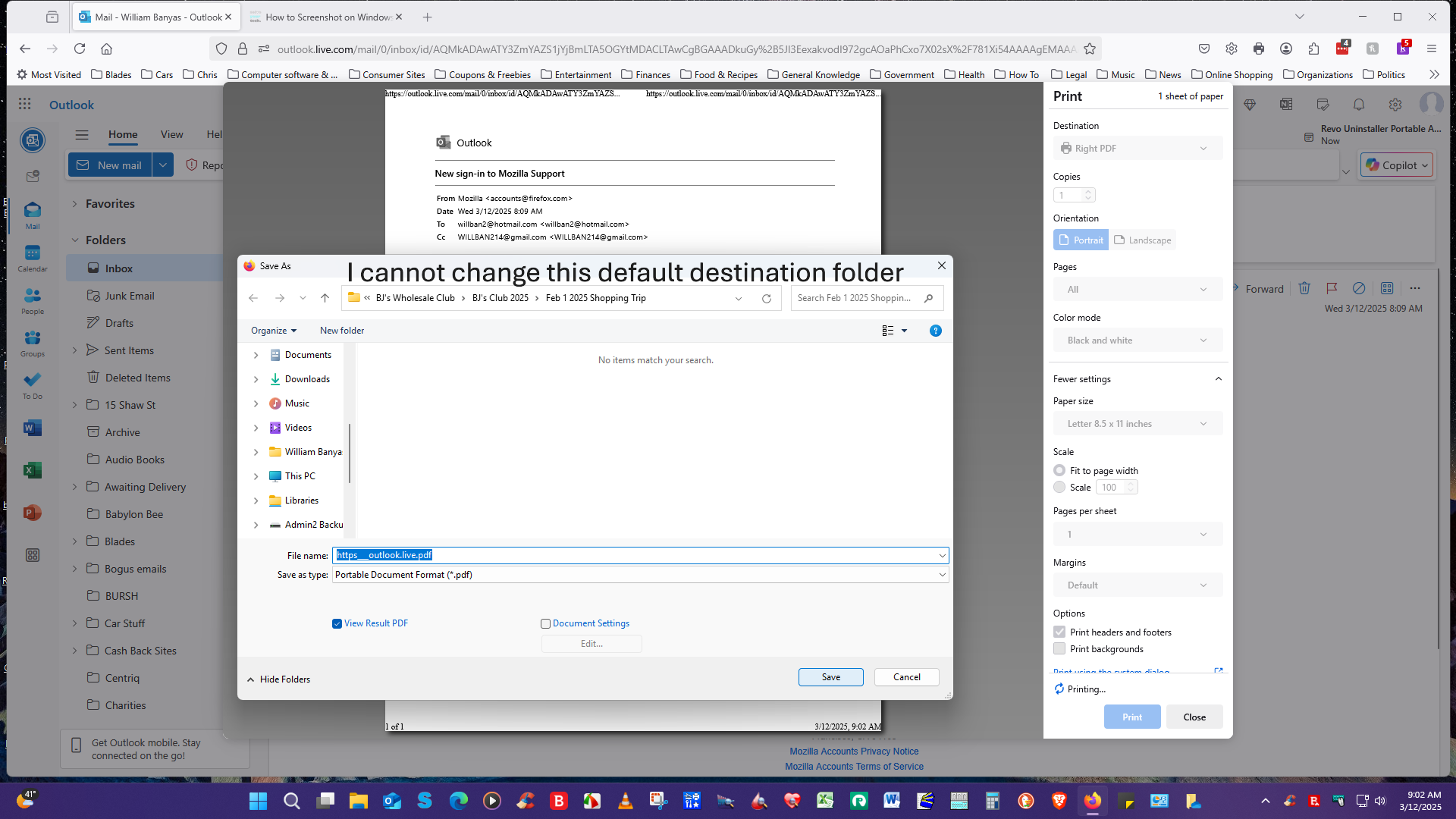The image size is (1456, 819).
Task: Click the Save As dialog Up folder arrow
Action: pos(325,298)
